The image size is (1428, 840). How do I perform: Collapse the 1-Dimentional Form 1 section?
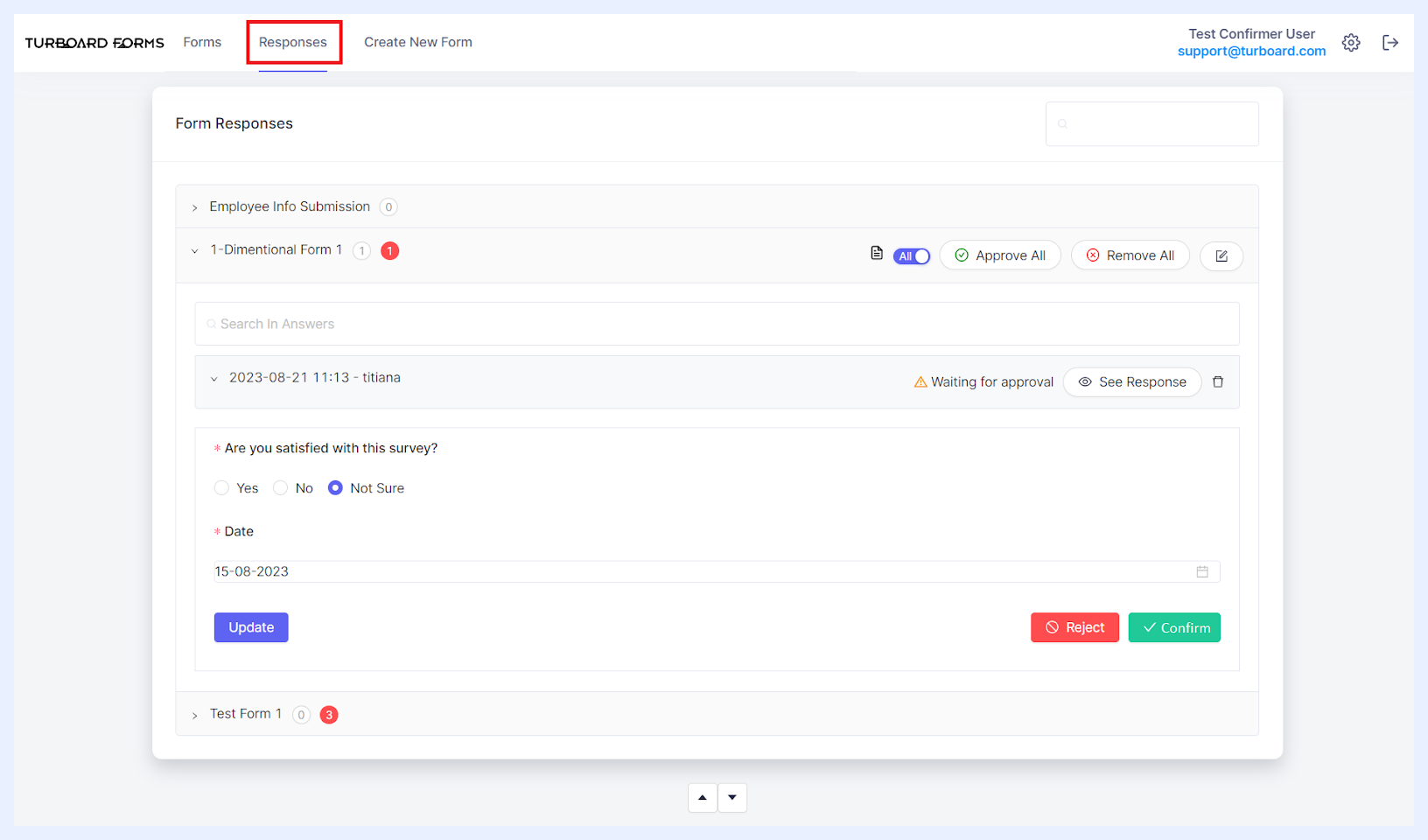point(195,251)
